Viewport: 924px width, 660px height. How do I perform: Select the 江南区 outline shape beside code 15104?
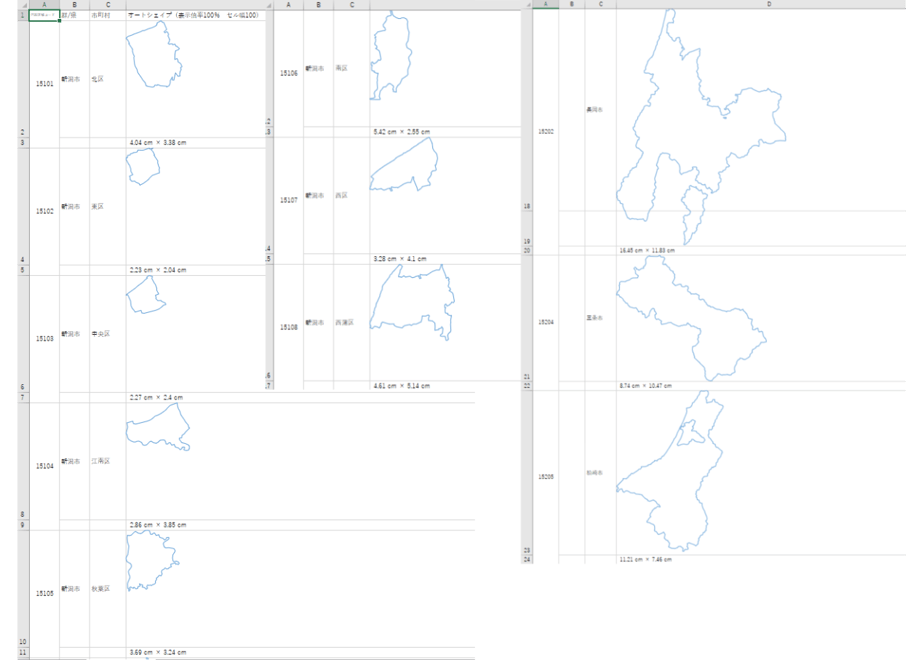(x=158, y=427)
